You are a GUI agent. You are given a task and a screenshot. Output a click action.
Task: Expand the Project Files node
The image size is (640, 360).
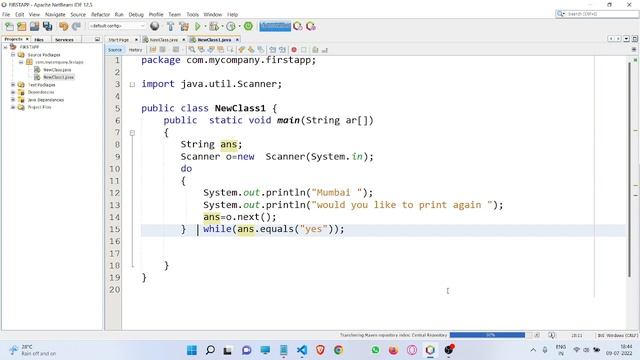pyautogui.click(x=13, y=107)
